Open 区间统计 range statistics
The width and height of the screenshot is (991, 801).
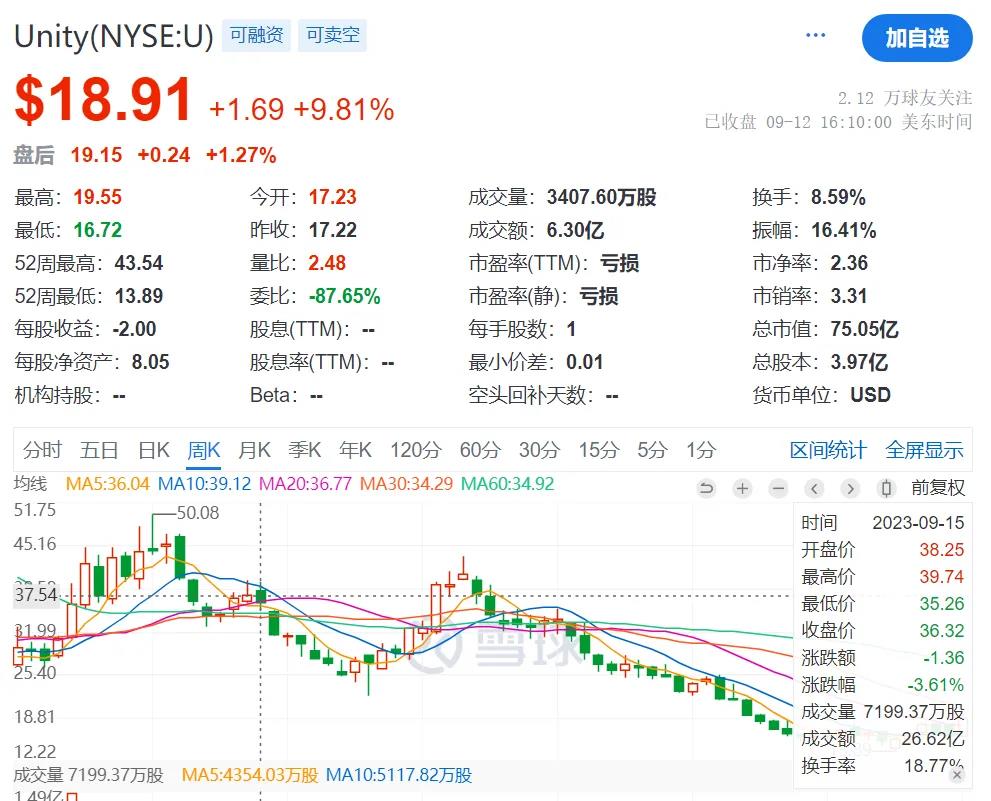click(827, 450)
